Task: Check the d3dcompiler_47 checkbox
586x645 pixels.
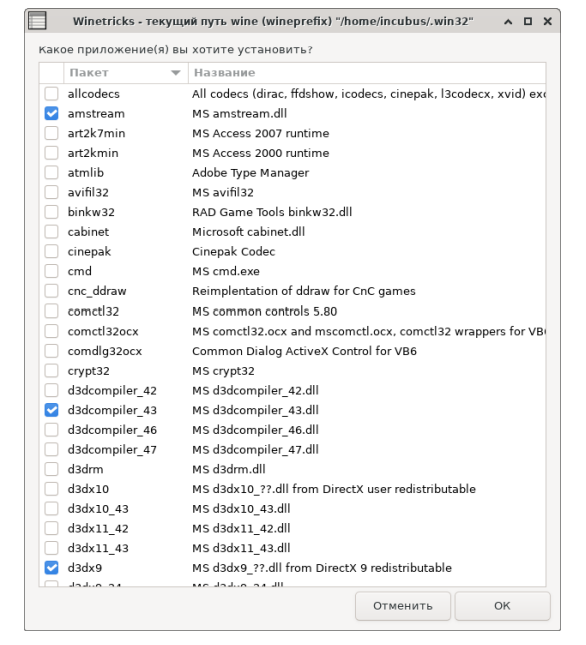Action: pos(51,450)
